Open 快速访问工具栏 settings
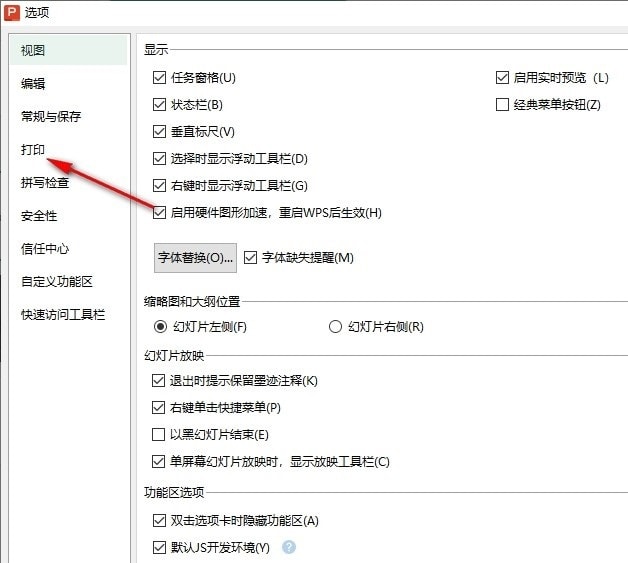The width and height of the screenshot is (628, 563). 63,315
